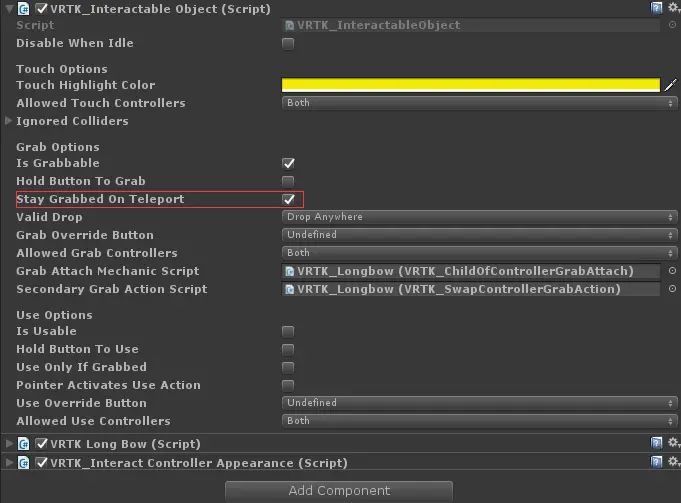The image size is (681, 503).
Task: Click the C# script icon of VRTK Long Bow
Action: tap(23, 444)
